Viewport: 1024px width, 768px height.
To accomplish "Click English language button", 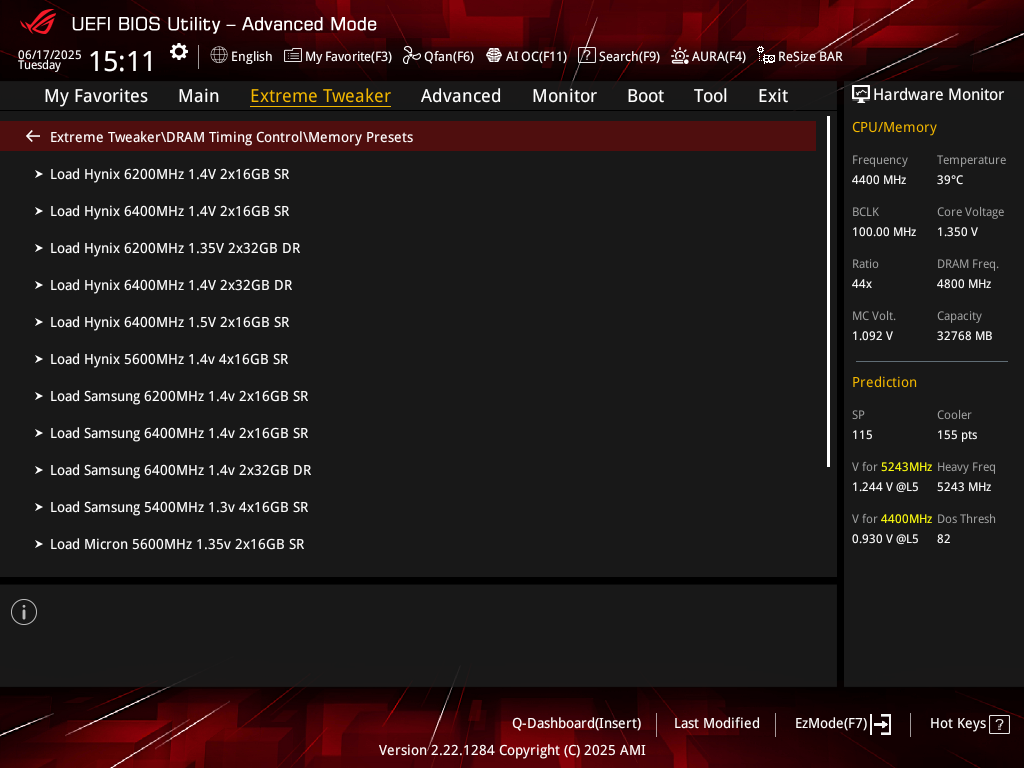I will click(x=251, y=56).
